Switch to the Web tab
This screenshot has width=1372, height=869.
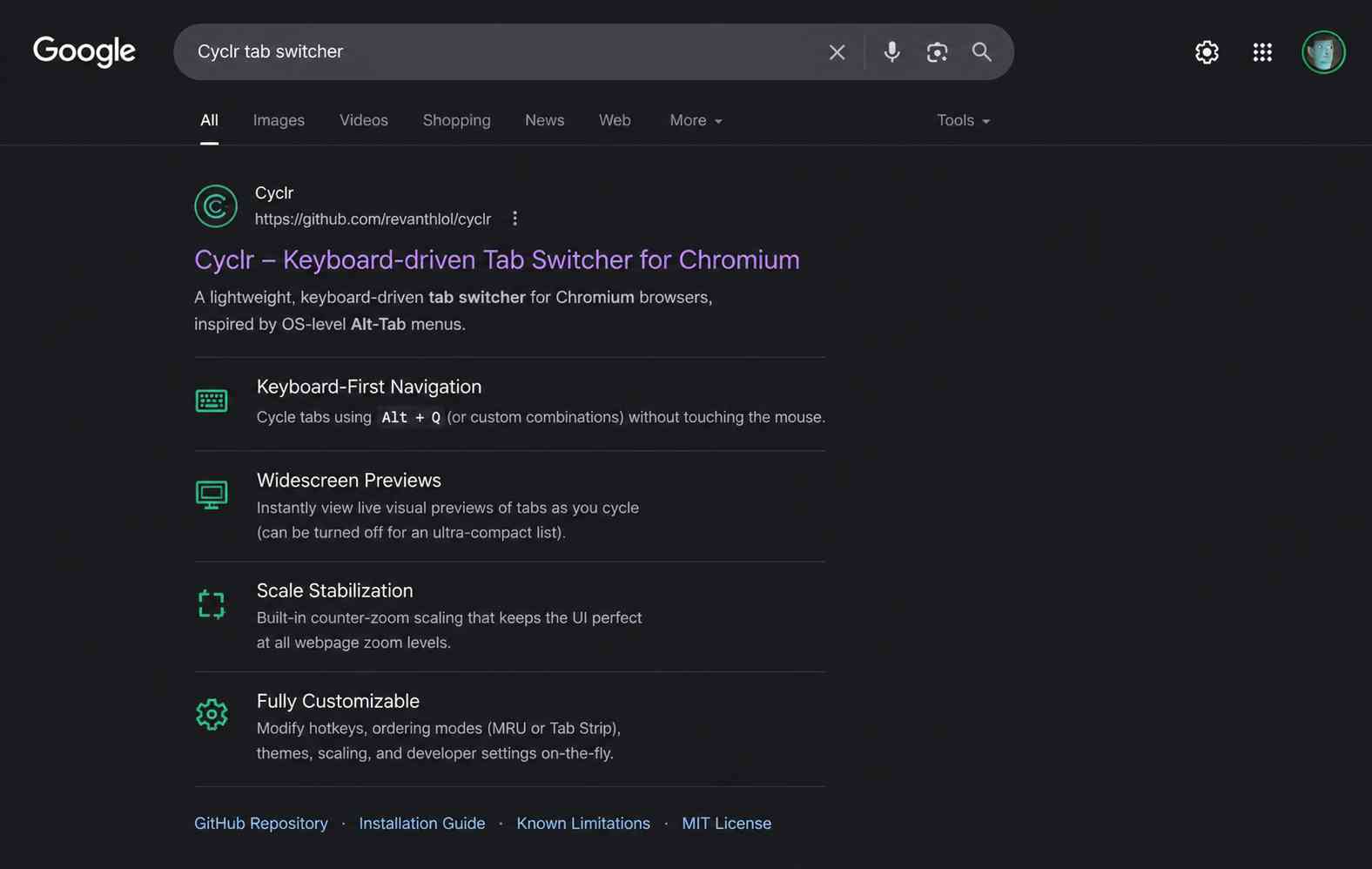[x=615, y=120]
